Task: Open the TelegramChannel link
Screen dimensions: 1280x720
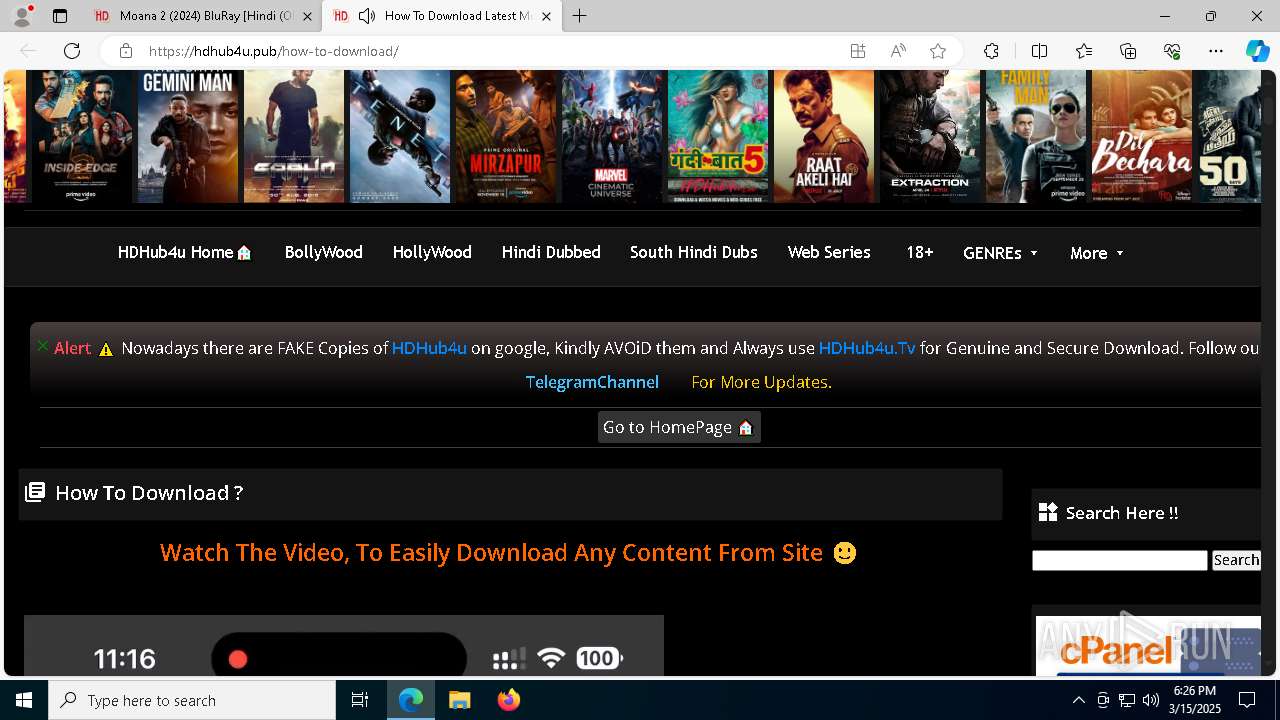Action: [x=592, y=382]
